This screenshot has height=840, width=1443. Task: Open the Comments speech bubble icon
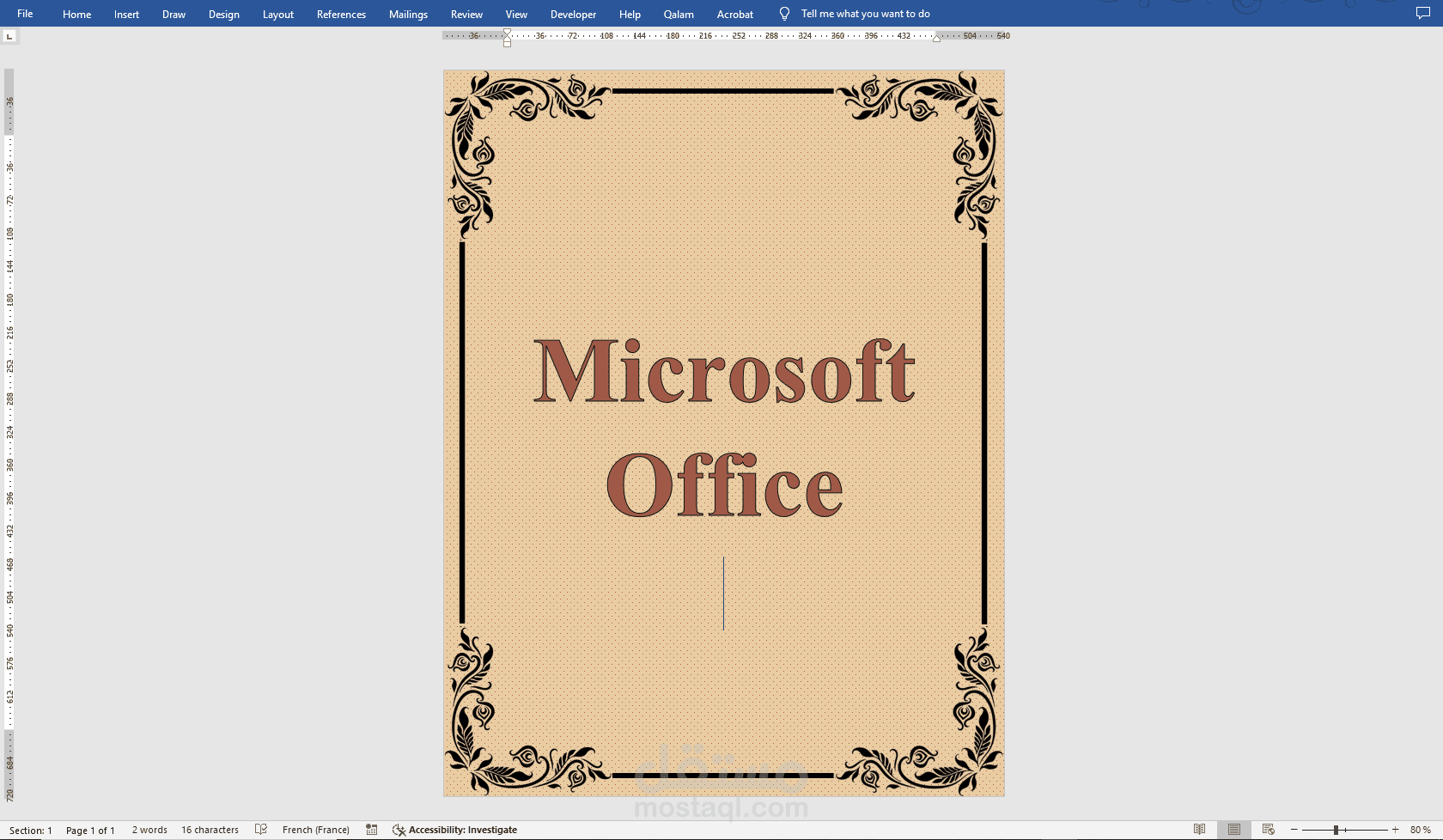(1422, 14)
